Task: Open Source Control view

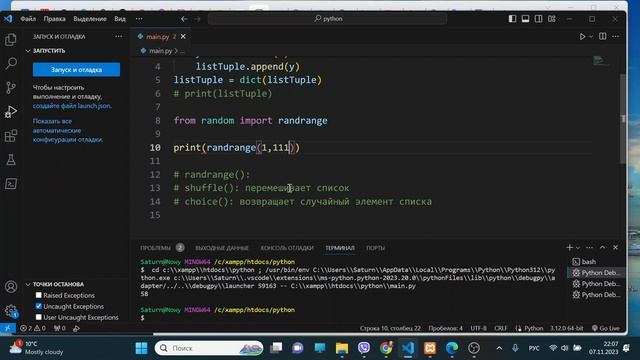Action: [11, 87]
